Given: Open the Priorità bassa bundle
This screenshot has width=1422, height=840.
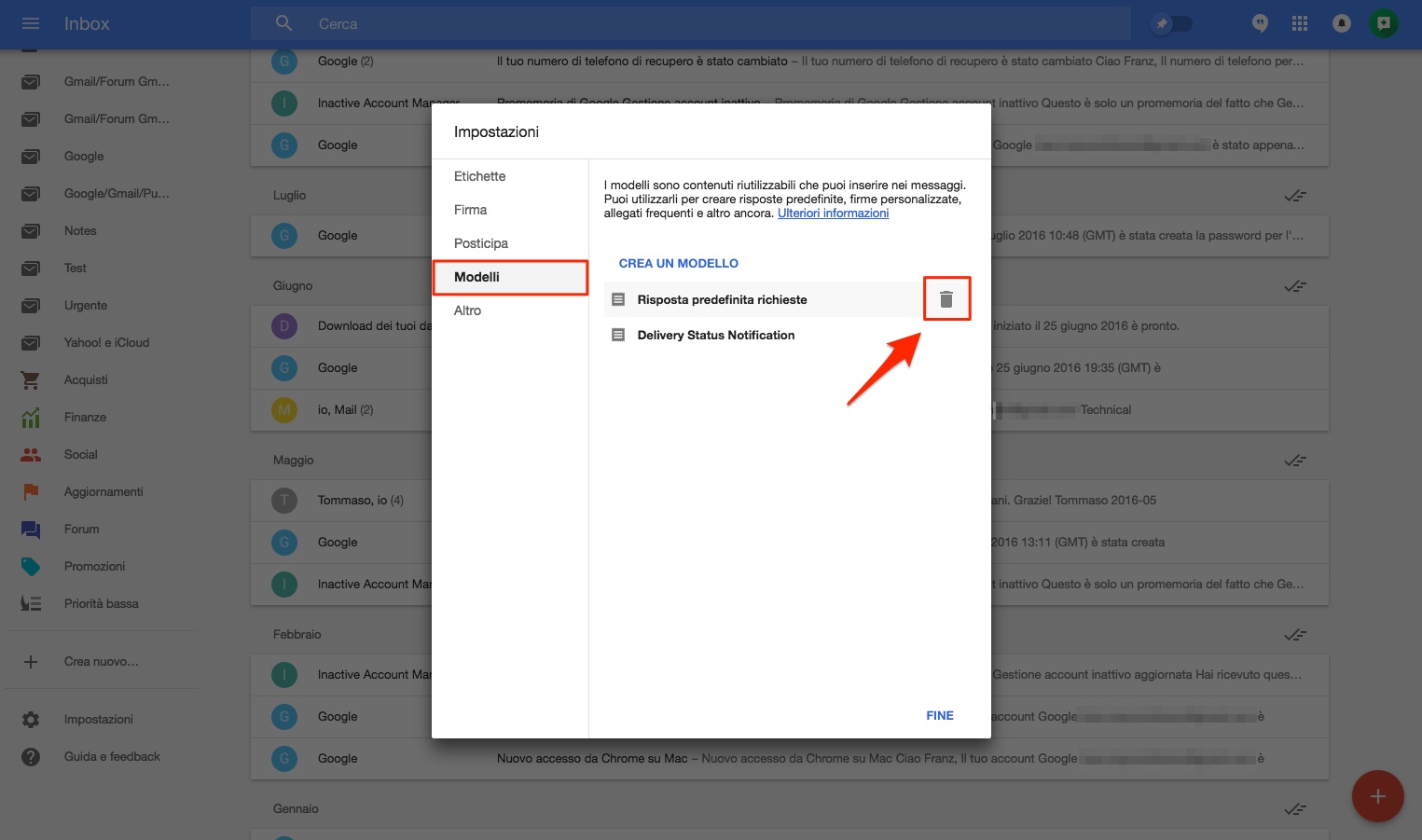Looking at the screenshot, I should point(101,603).
